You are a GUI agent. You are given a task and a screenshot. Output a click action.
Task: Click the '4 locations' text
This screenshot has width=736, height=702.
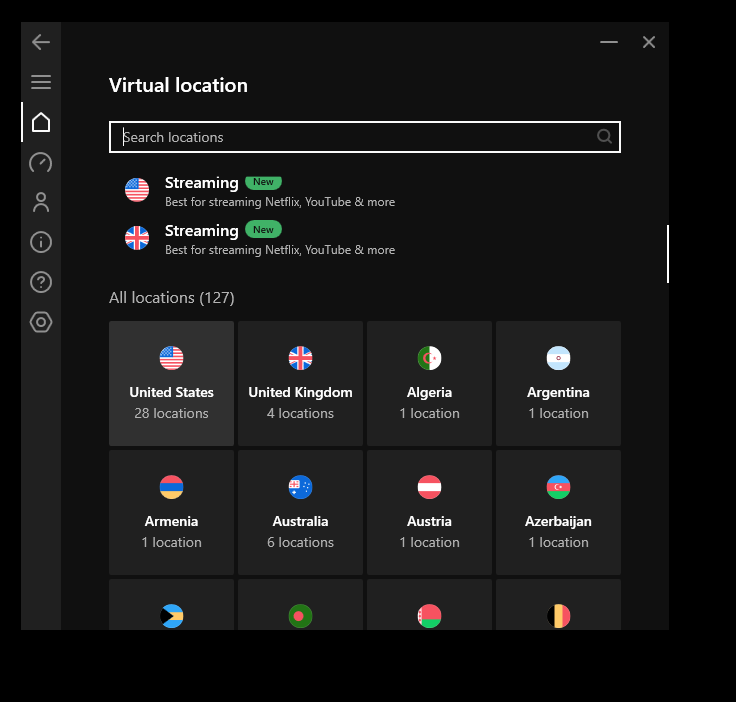(x=300, y=413)
